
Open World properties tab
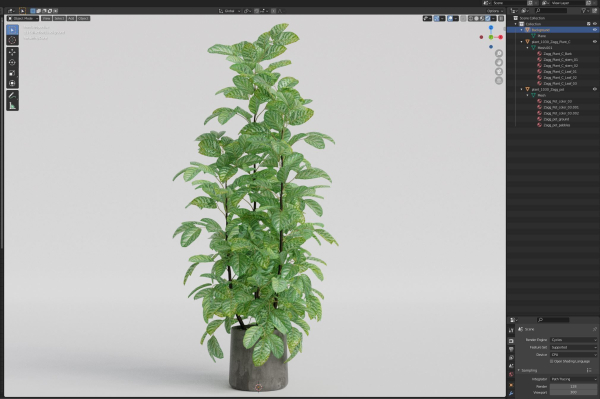[511, 374]
